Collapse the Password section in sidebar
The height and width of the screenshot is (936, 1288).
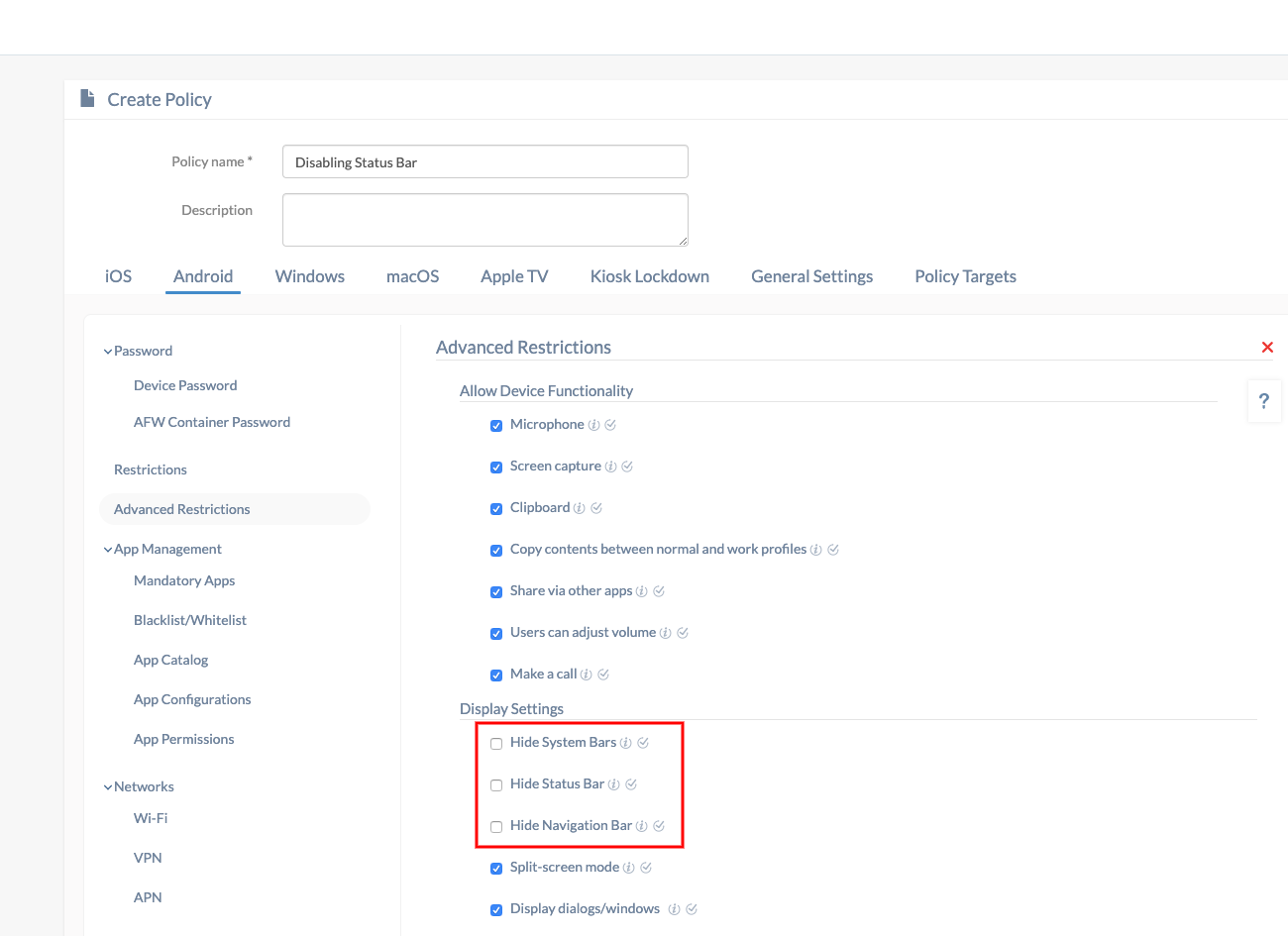coord(108,352)
